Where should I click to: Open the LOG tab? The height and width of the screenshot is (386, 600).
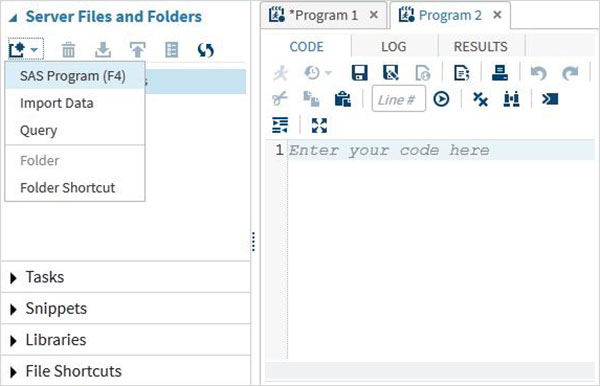[394, 47]
